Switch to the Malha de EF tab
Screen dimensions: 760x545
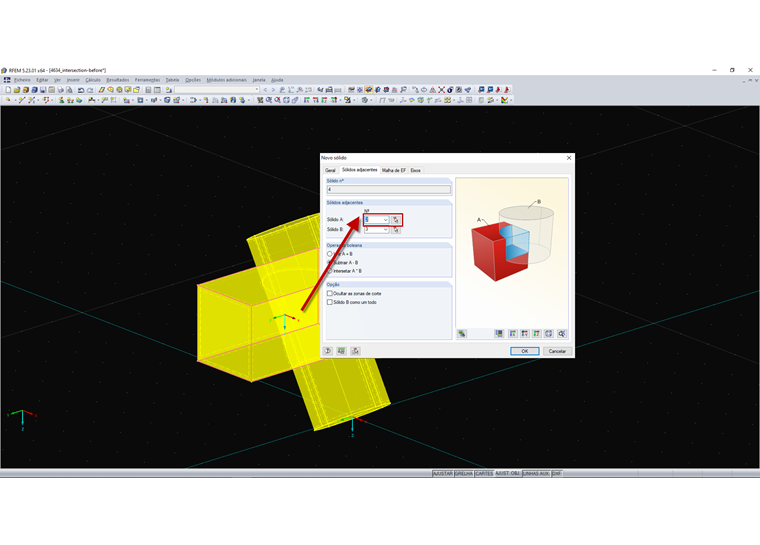(394, 170)
